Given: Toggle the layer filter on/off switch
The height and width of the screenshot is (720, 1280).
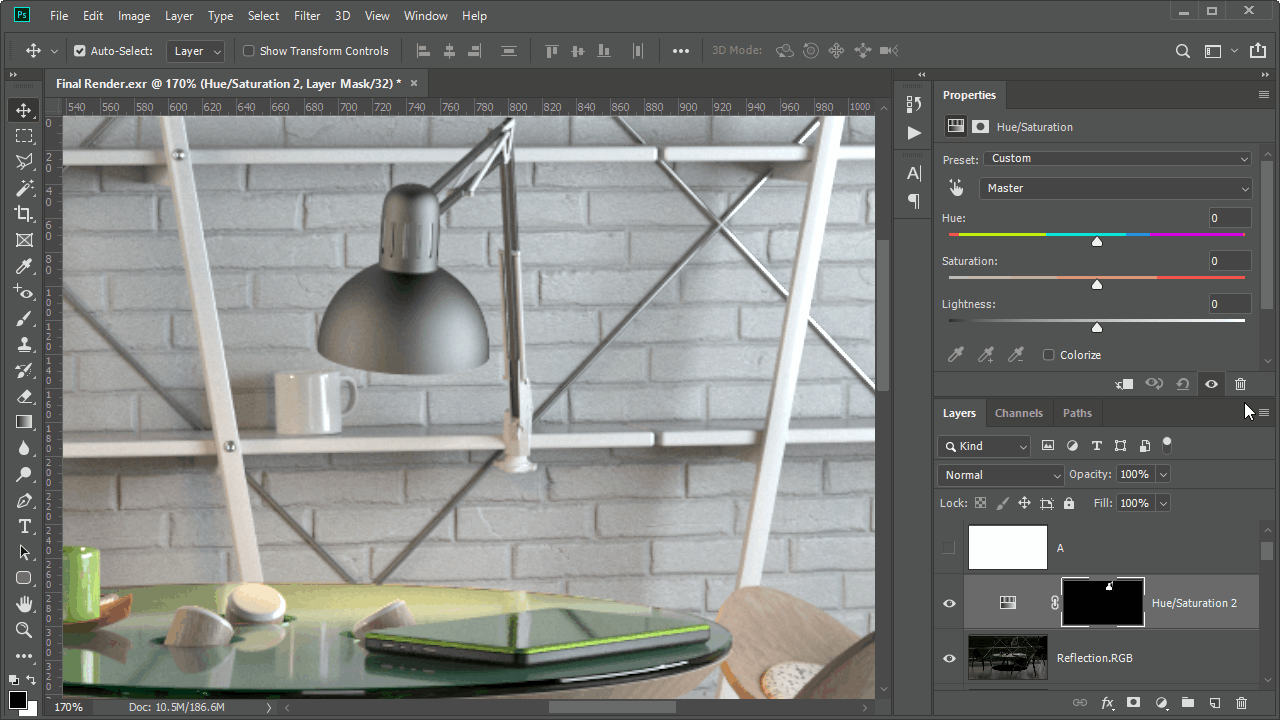Looking at the screenshot, I should (1167, 445).
